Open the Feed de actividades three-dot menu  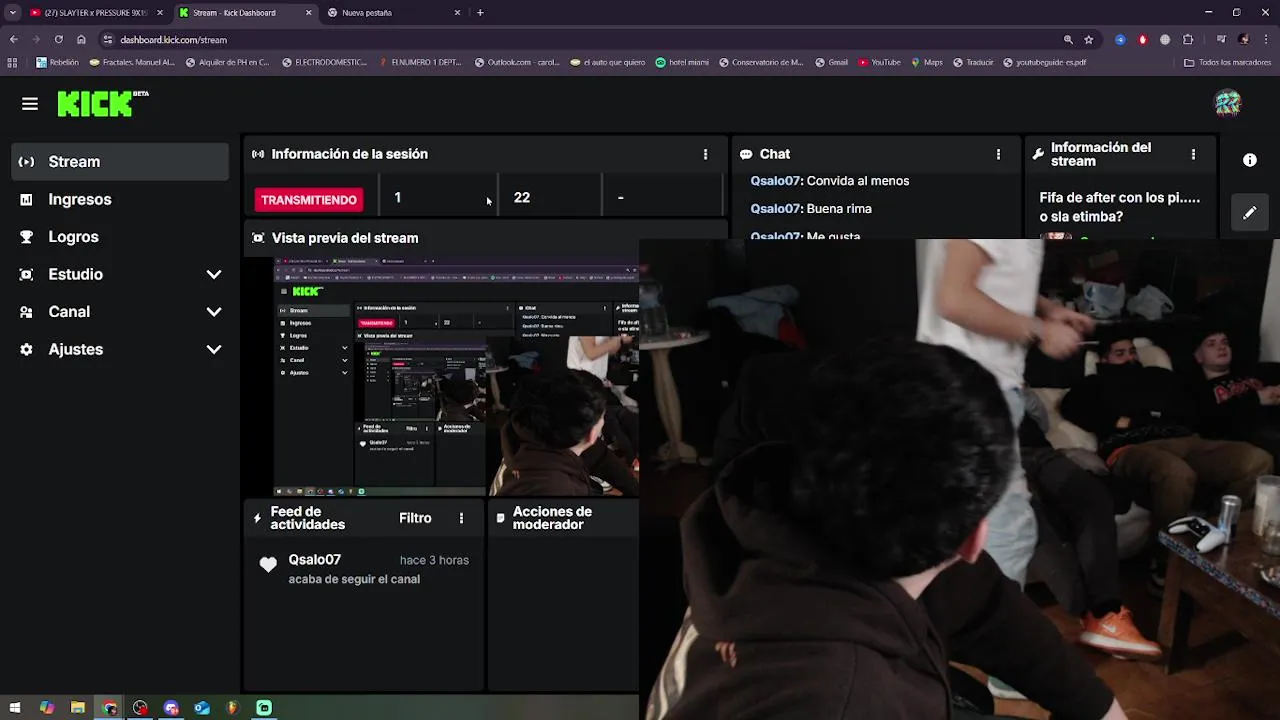(461, 518)
